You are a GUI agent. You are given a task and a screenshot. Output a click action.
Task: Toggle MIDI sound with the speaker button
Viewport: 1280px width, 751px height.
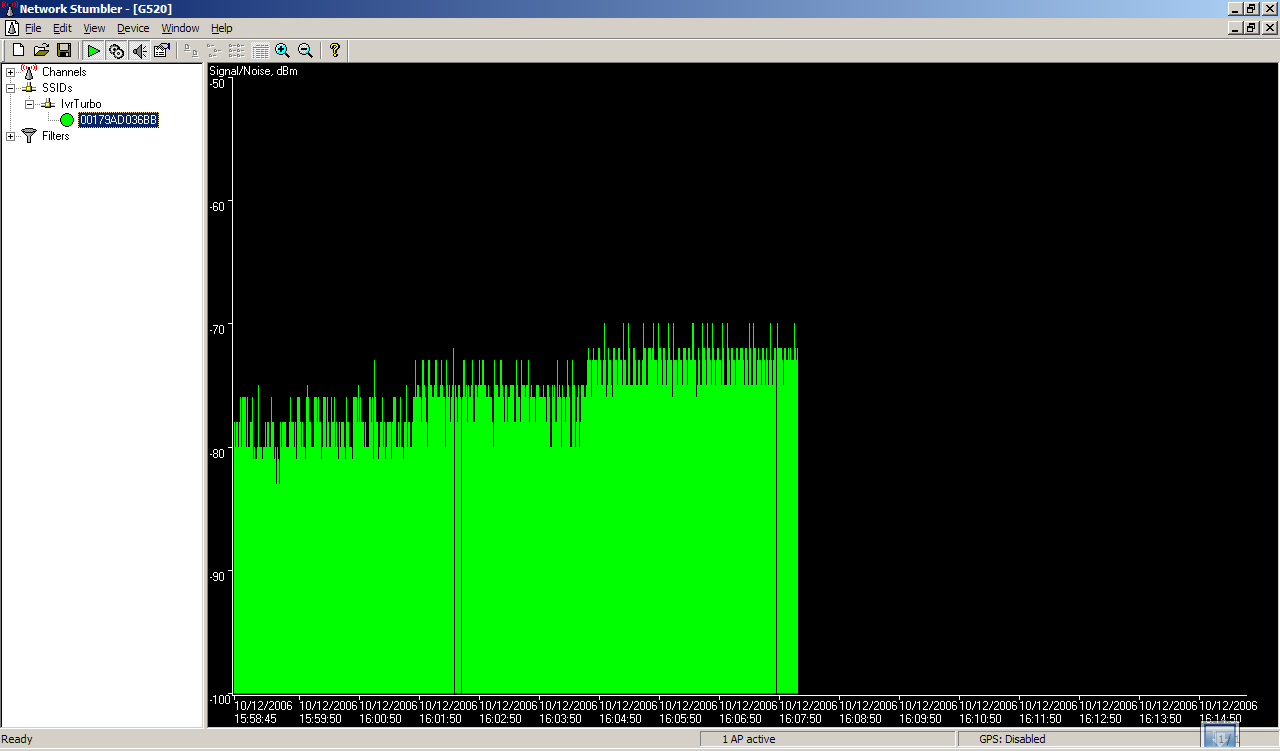coord(139,50)
